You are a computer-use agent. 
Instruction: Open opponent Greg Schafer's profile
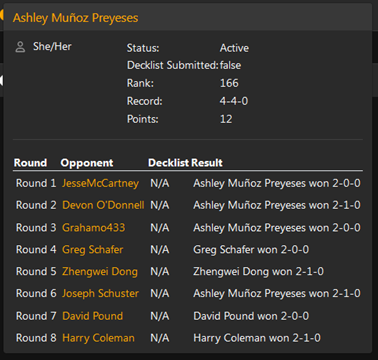[93, 250]
